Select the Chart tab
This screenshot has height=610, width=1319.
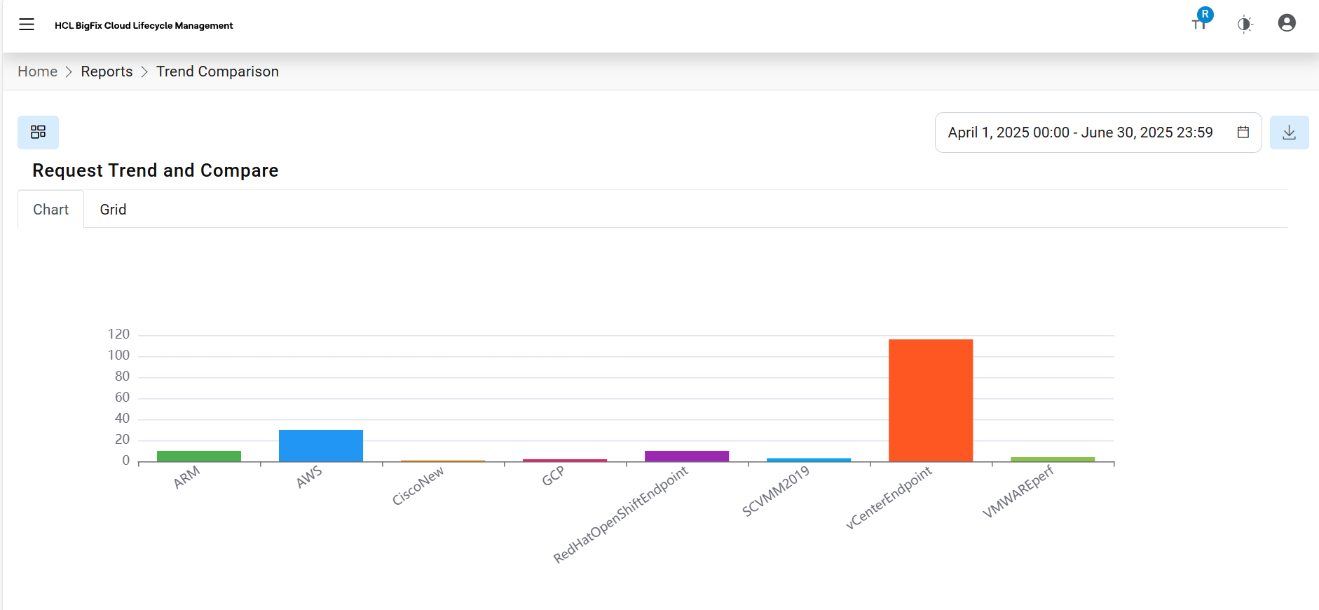[51, 210]
